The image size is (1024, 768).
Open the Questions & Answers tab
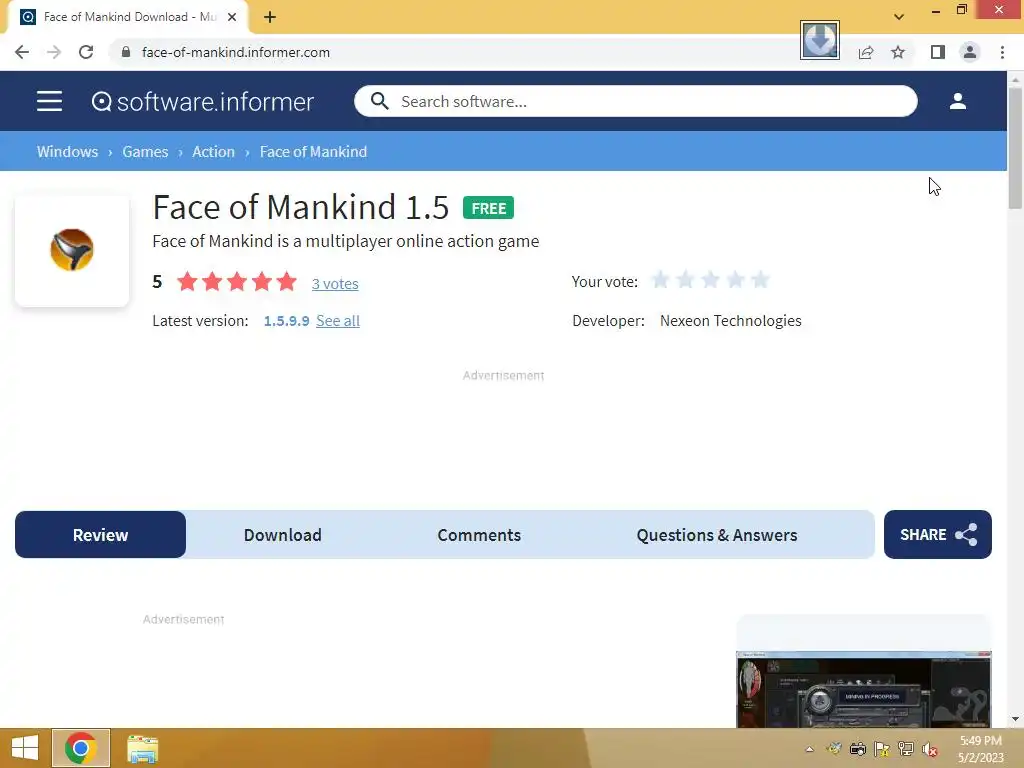coord(717,535)
